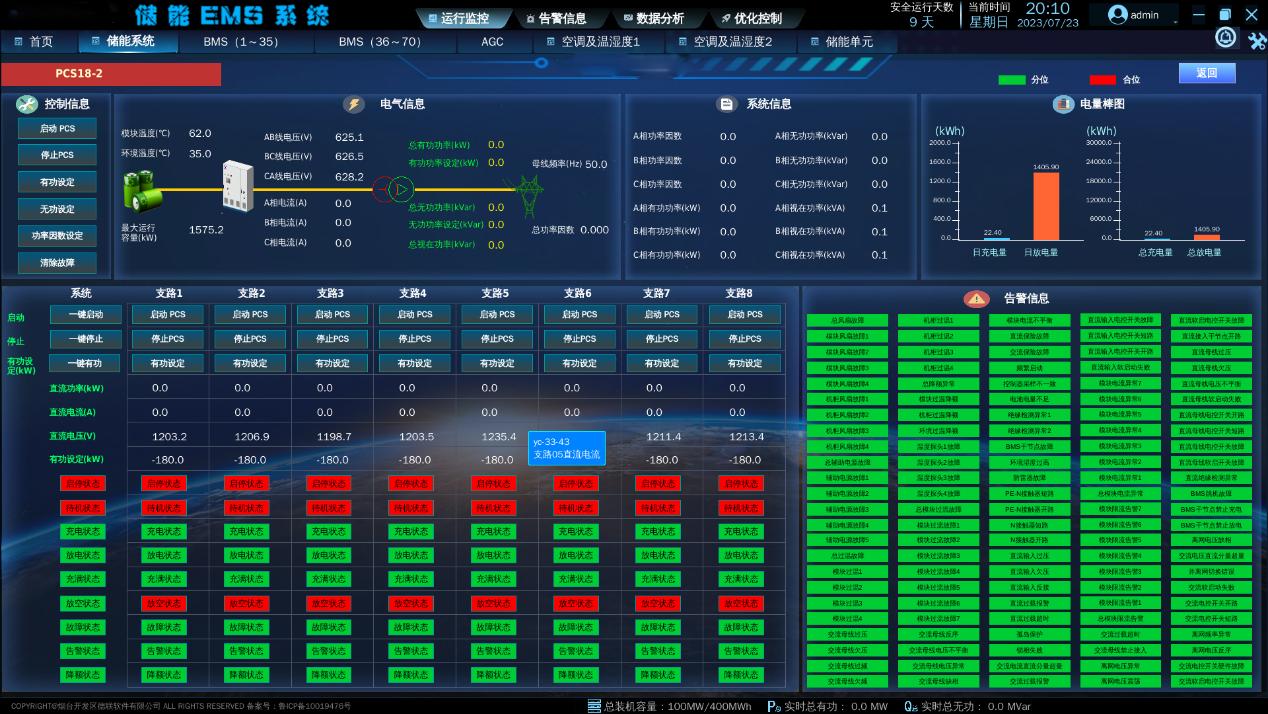Click the PCS cabinet icon in 电气信息
Viewport: 1268px width, 714px height.
(x=238, y=187)
